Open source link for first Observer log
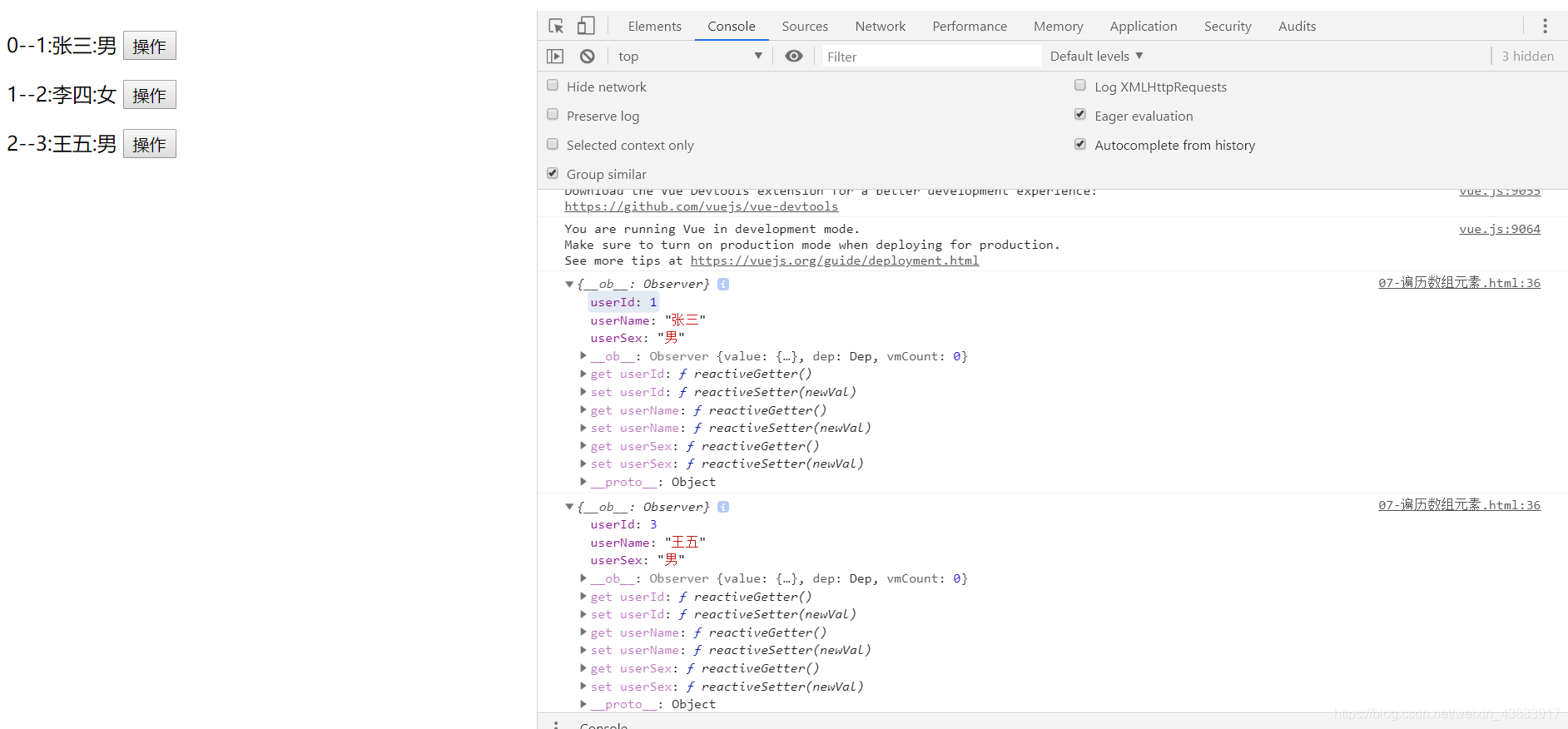1568x729 pixels. click(x=1459, y=283)
